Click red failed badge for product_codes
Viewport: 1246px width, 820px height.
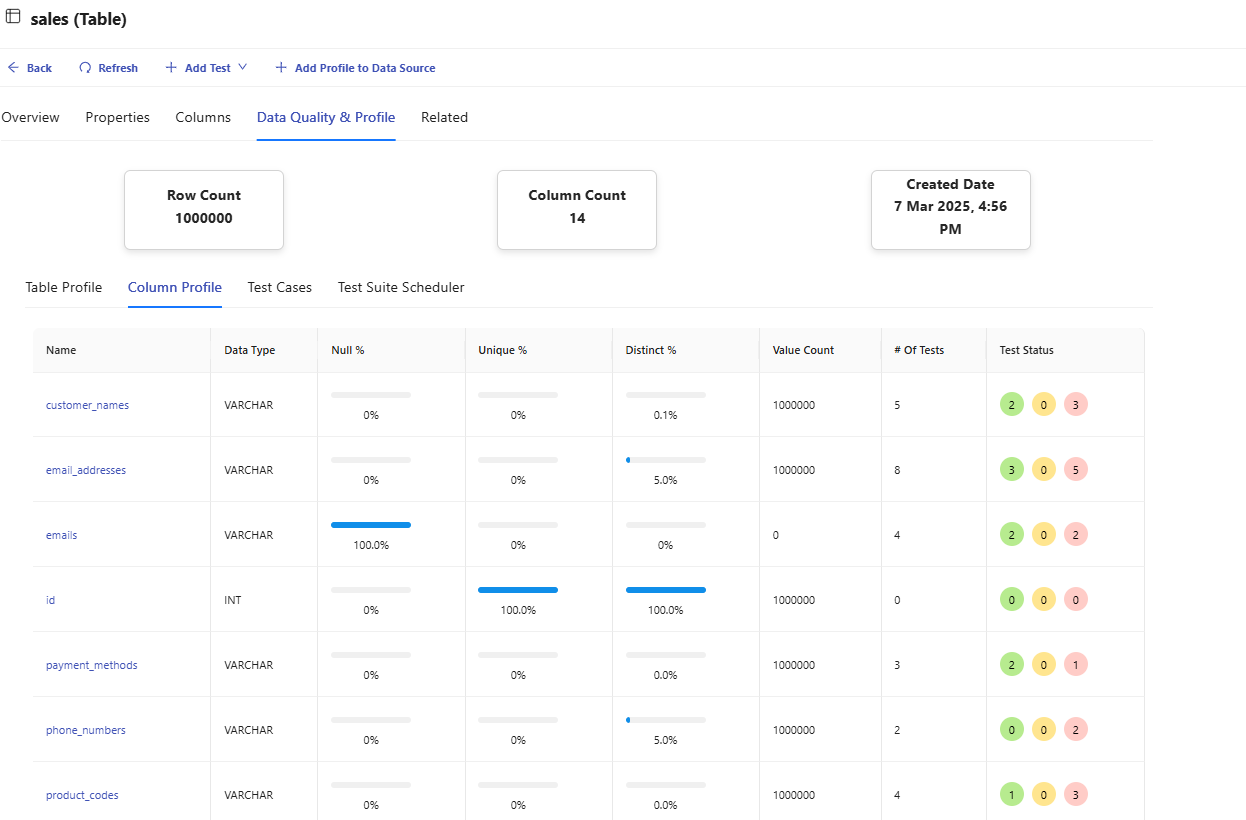click(1076, 795)
